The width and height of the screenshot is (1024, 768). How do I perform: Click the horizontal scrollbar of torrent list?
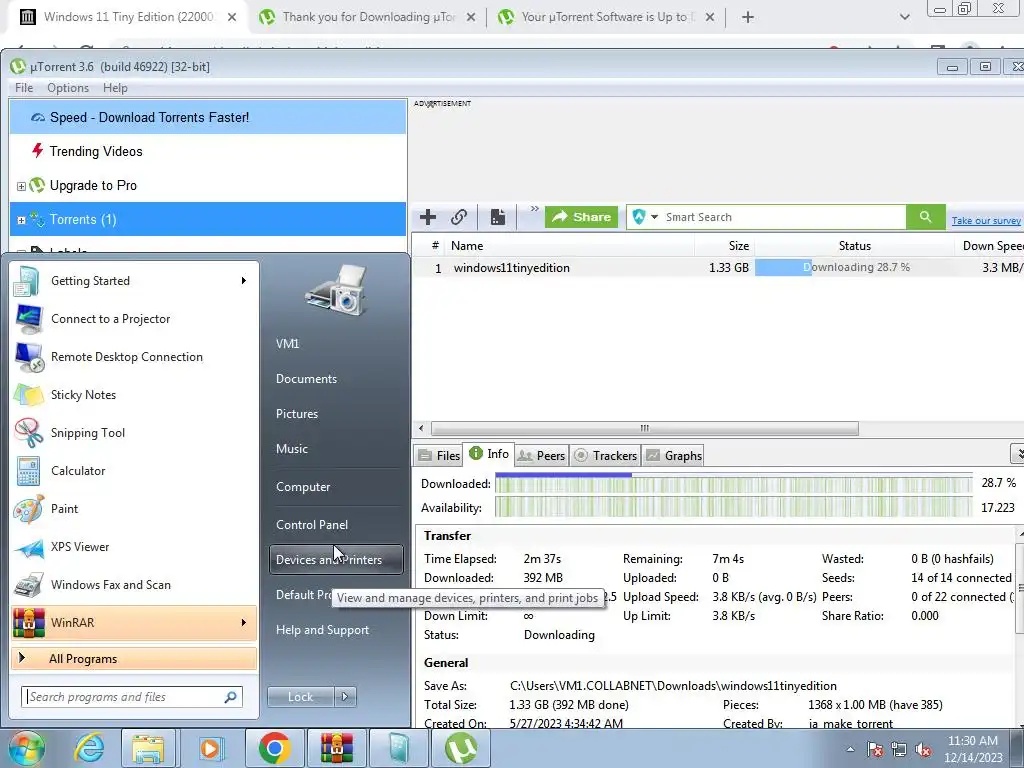point(645,428)
